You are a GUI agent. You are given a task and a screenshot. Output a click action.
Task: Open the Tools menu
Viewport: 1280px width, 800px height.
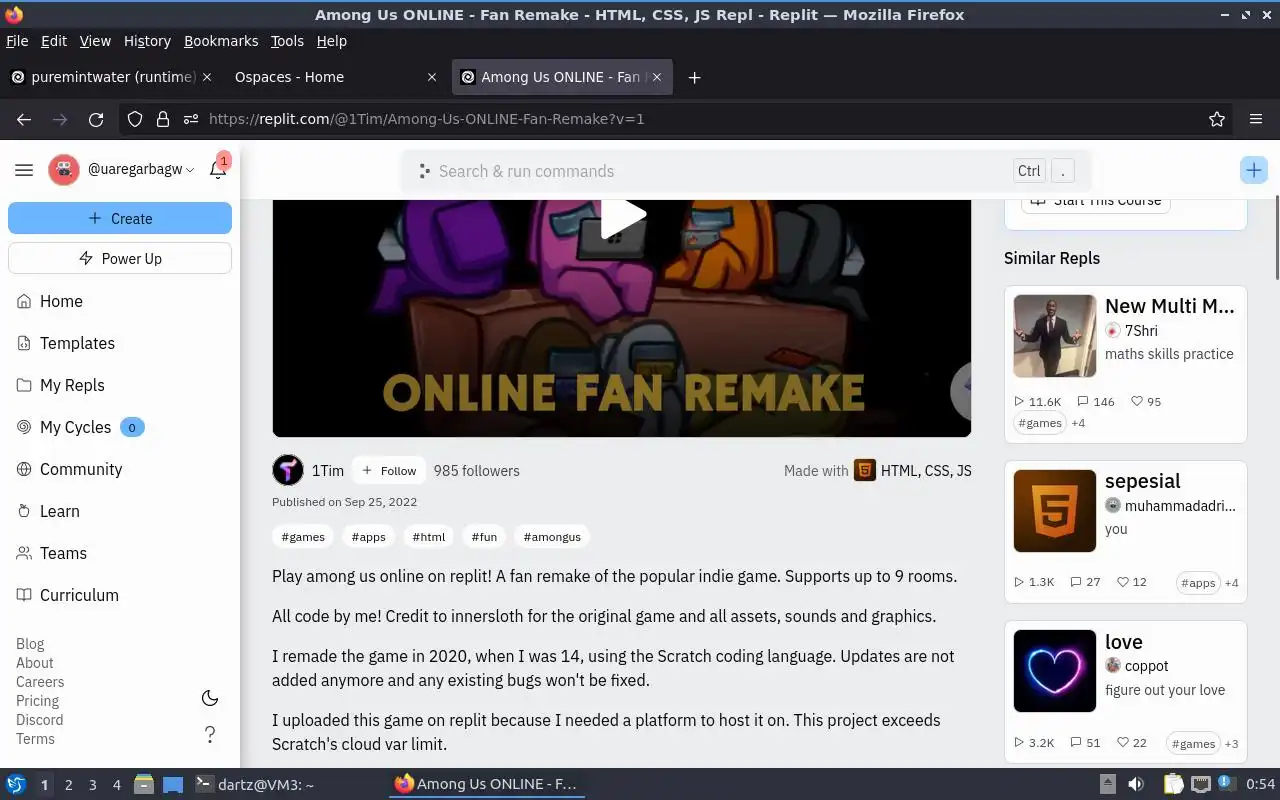(x=287, y=41)
